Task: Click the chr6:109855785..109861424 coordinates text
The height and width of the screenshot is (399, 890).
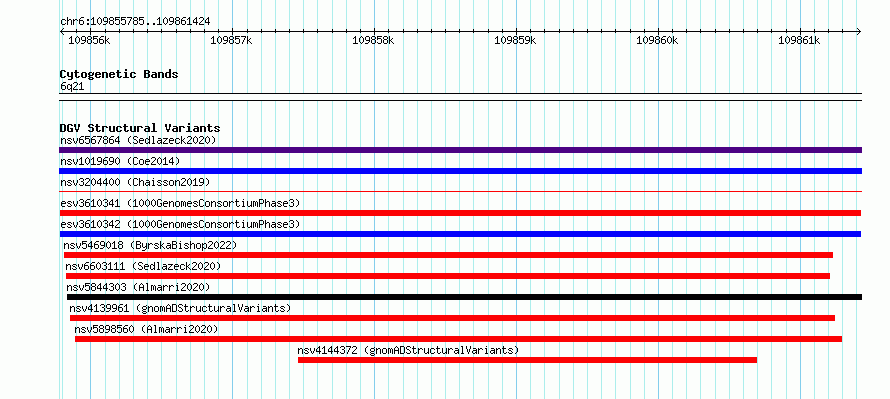Action: (x=135, y=22)
